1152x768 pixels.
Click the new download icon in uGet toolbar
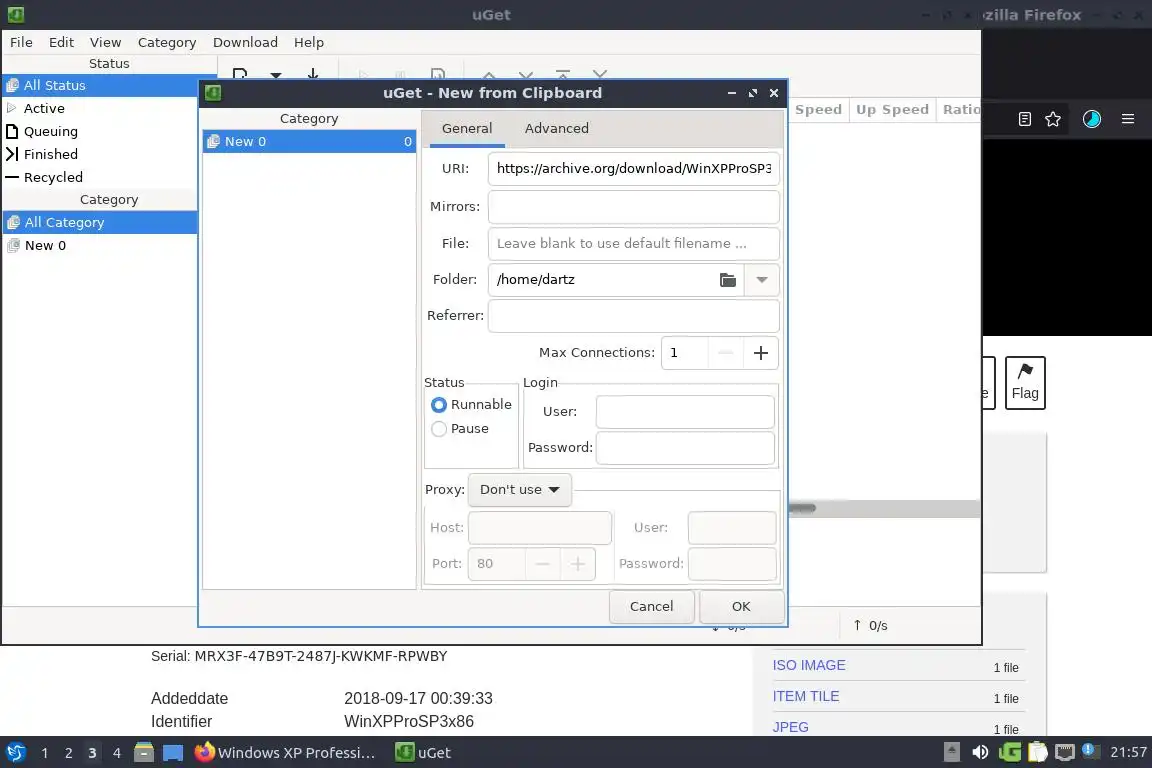pyautogui.click(x=240, y=73)
